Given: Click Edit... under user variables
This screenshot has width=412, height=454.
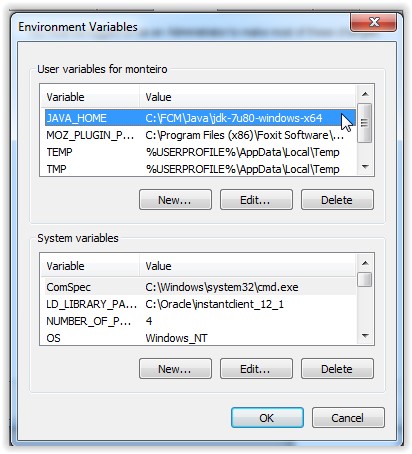Looking at the screenshot, I should (x=256, y=200).
